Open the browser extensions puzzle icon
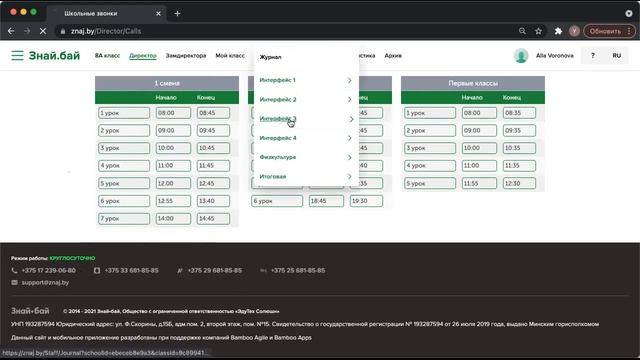The image size is (640, 360). point(558,31)
